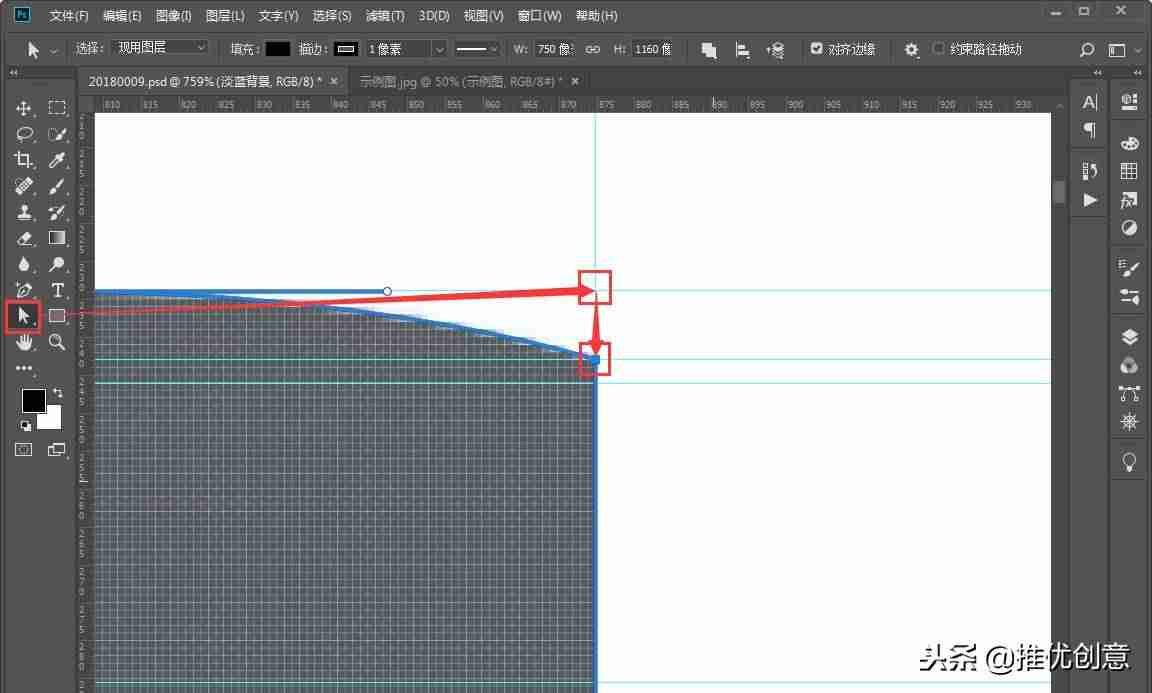Select the Eraser tool
Screen dimensions: 1152x693
click(24, 238)
